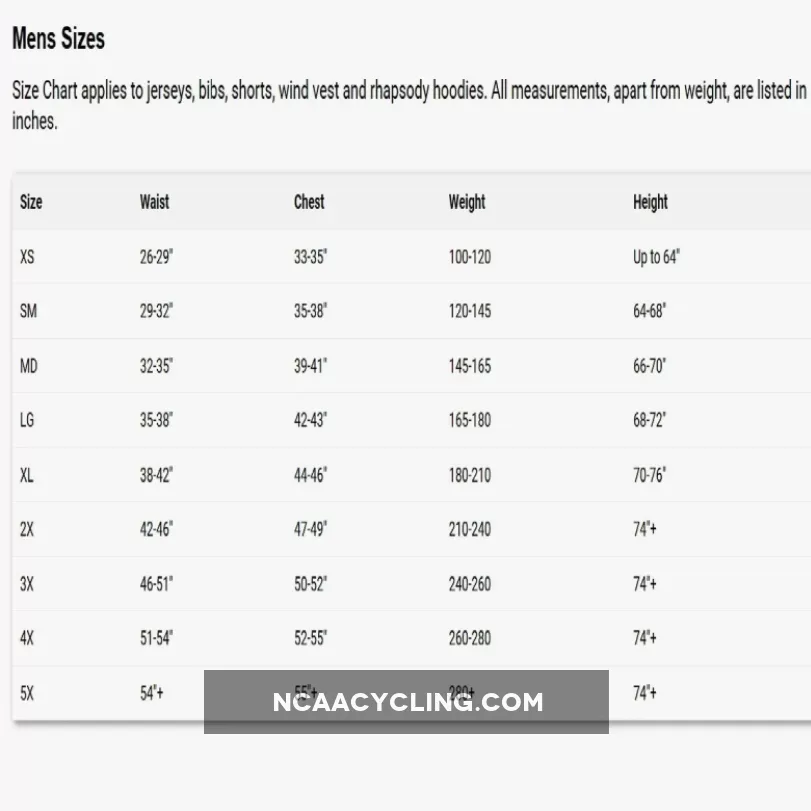Select the Height column header
811x811 pixels.
coord(650,202)
